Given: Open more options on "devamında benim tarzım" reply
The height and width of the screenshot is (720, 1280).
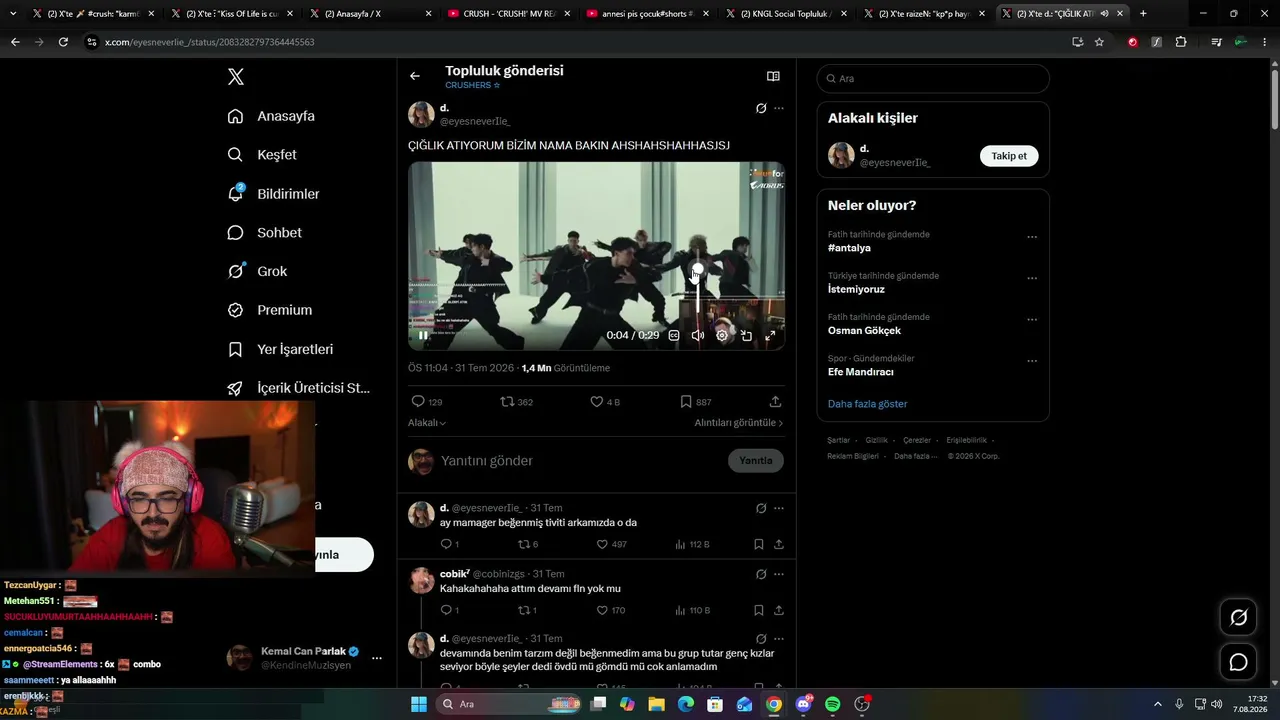Looking at the screenshot, I should 779,638.
